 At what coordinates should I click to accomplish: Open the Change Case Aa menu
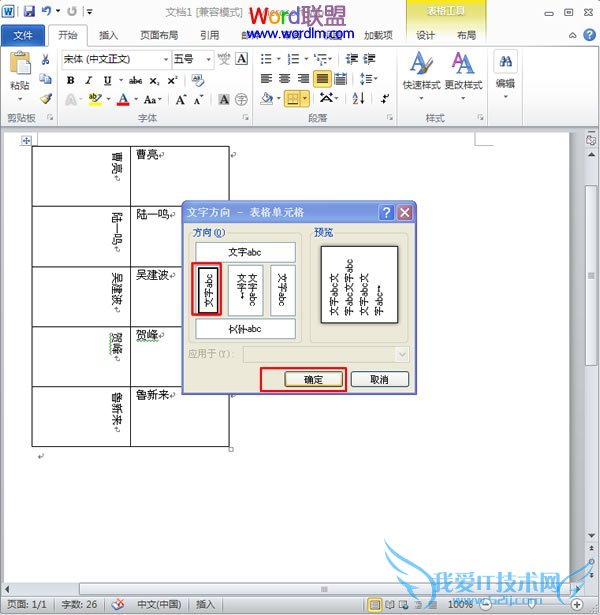(x=152, y=100)
